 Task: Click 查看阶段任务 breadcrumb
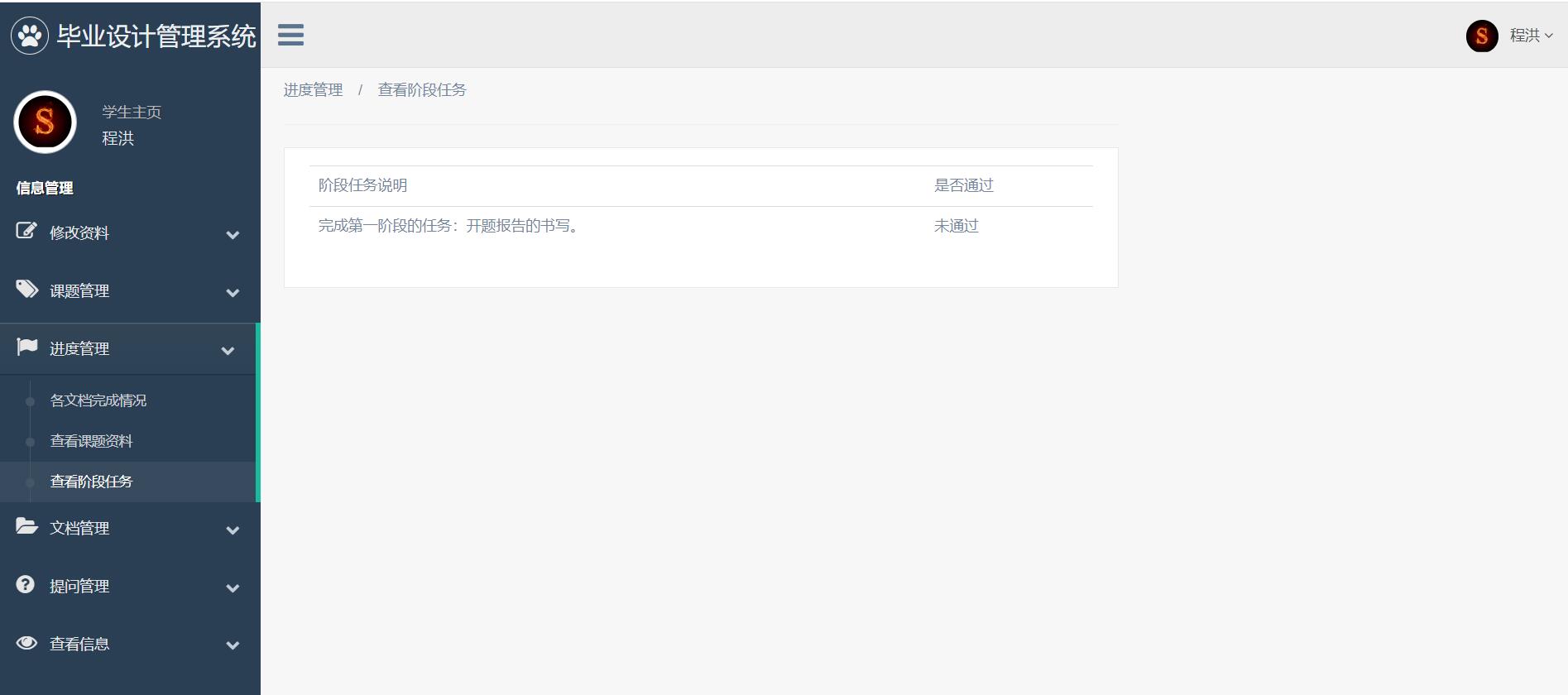click(422, 90)
